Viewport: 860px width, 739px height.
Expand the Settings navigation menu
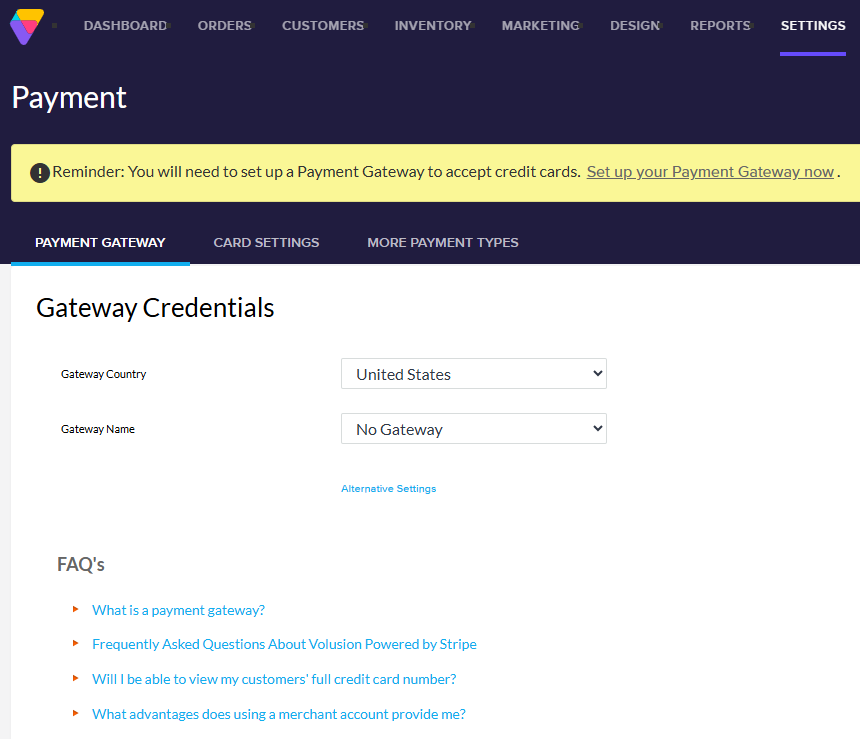coord(812,25)
